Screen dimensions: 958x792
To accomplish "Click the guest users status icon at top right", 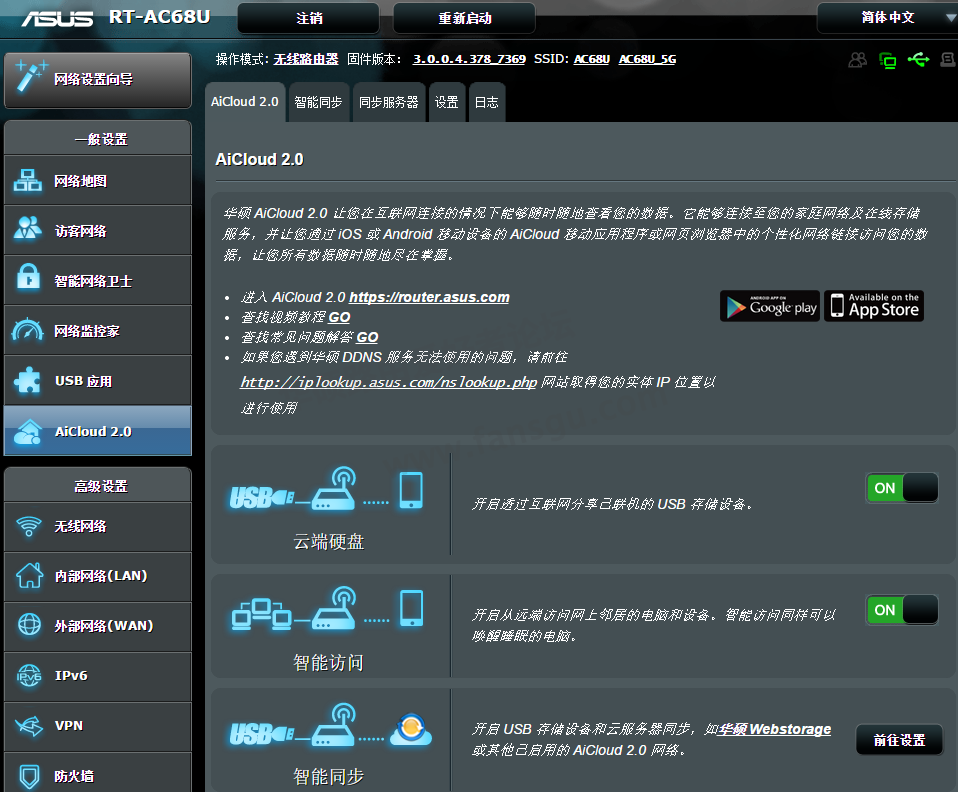I will pos(858,59).
